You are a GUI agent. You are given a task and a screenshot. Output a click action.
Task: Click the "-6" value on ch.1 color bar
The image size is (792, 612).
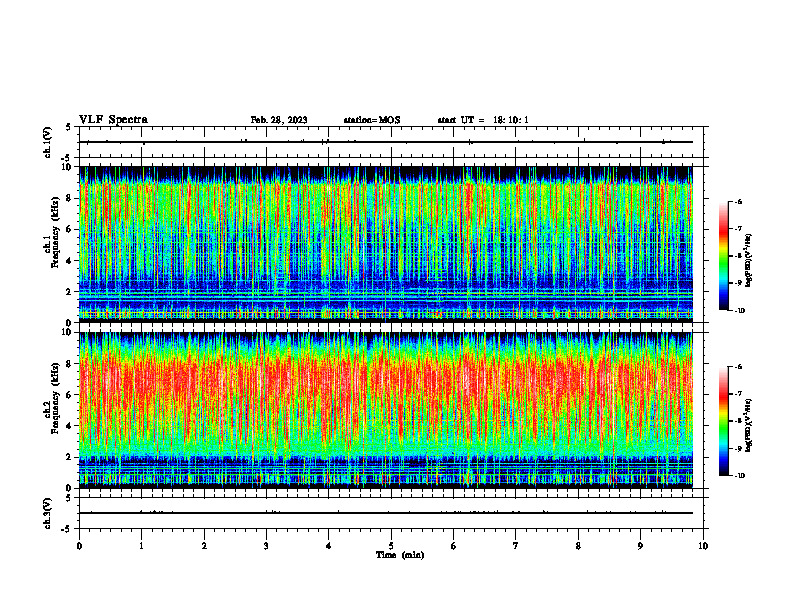[738, 201]
